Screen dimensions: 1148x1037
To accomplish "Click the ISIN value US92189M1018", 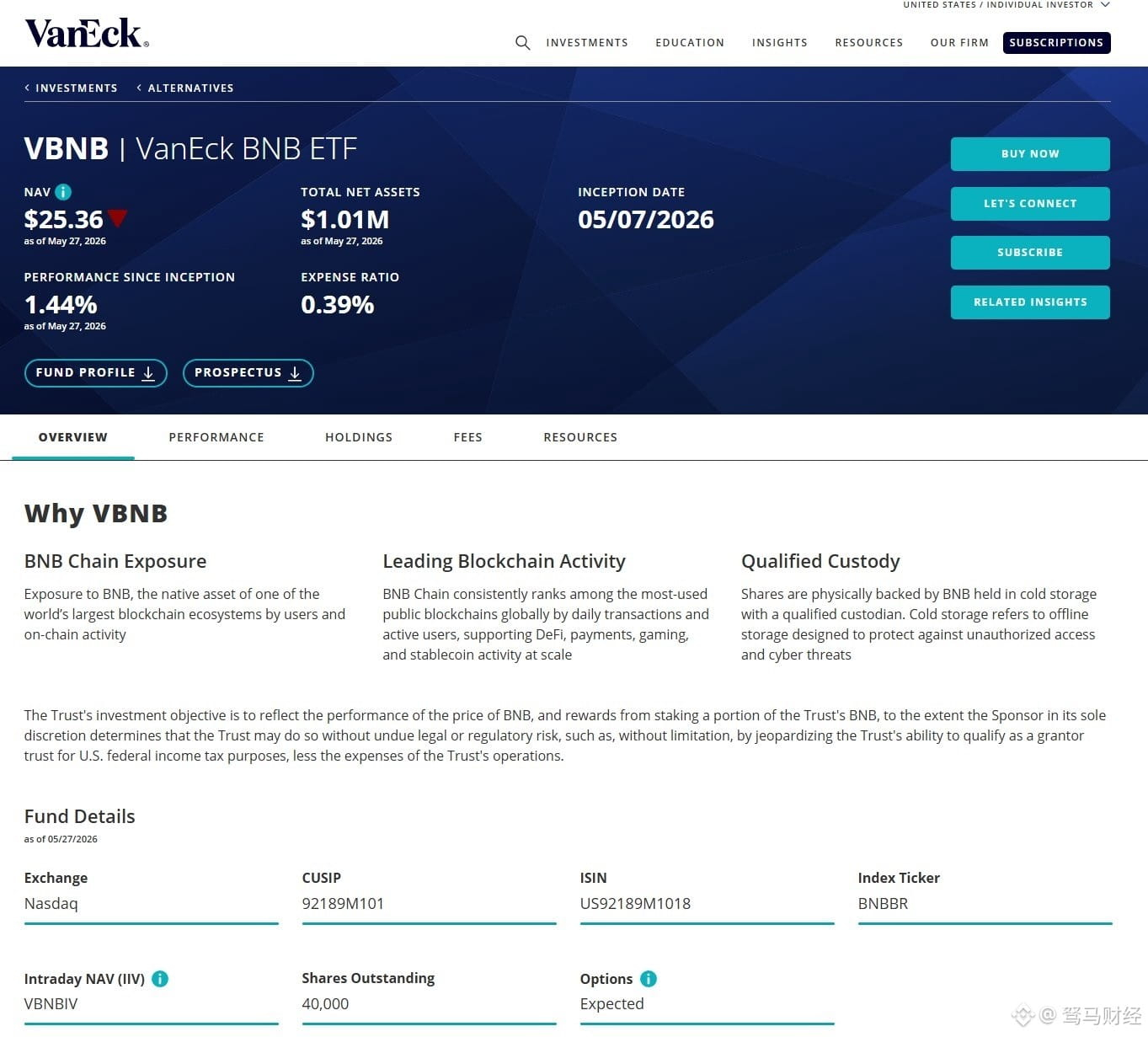I will point(635,904).
